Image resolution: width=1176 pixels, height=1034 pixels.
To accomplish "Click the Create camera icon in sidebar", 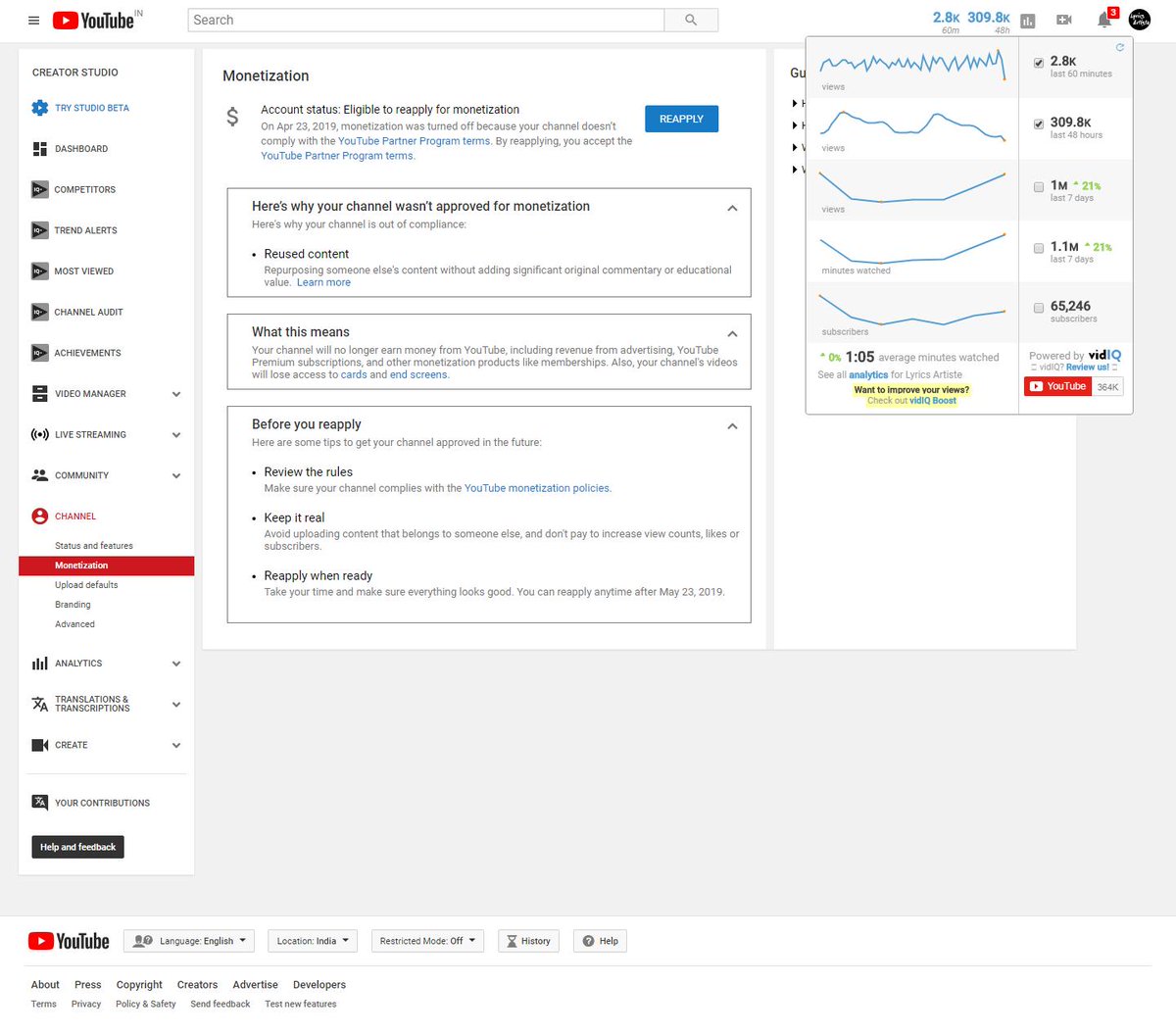I will [40, 745].
